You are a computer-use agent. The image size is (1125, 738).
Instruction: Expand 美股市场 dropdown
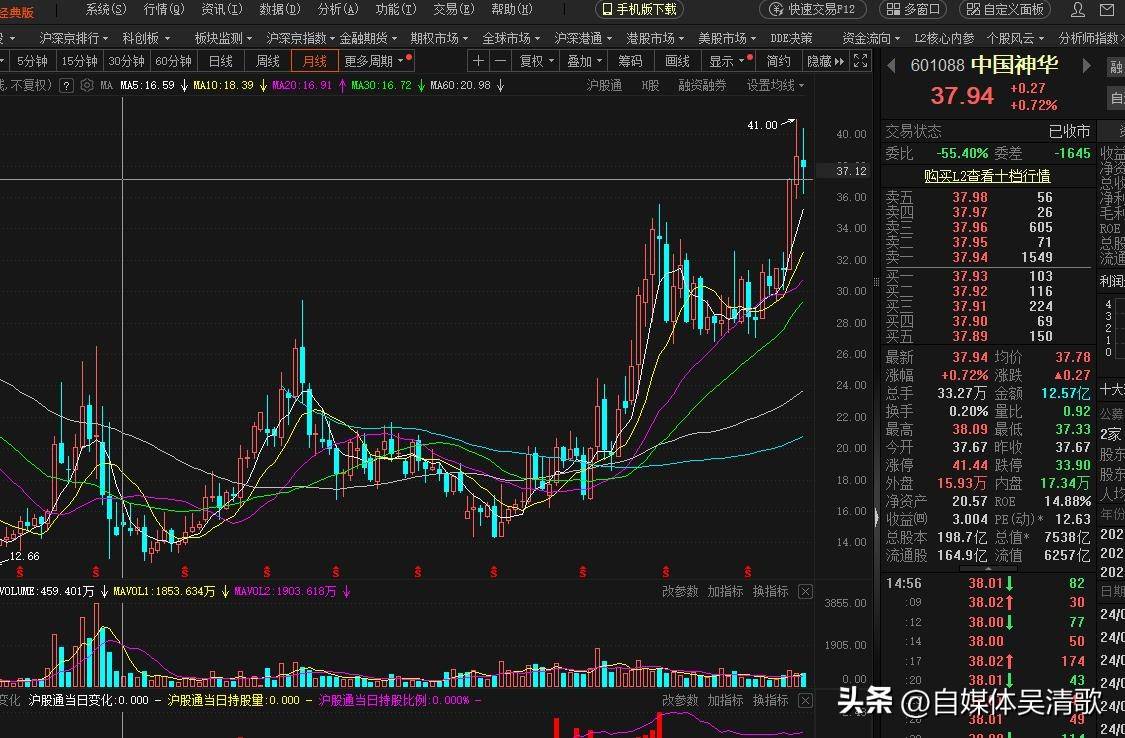[726, 38]
